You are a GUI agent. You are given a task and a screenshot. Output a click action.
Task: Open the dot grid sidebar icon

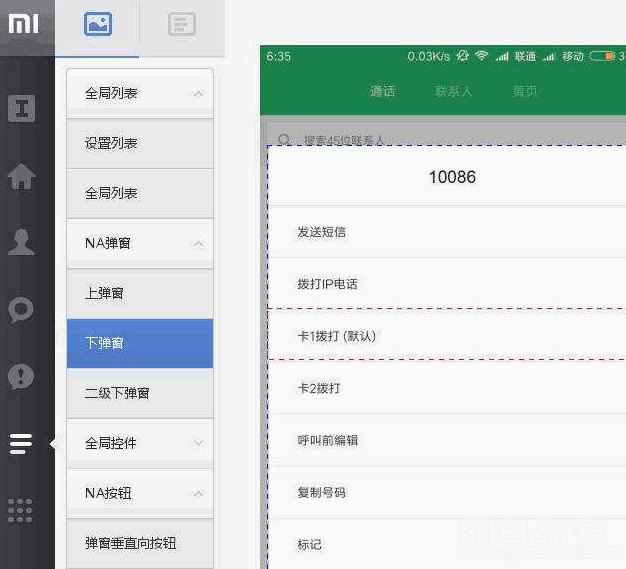(x=20, y=510)
